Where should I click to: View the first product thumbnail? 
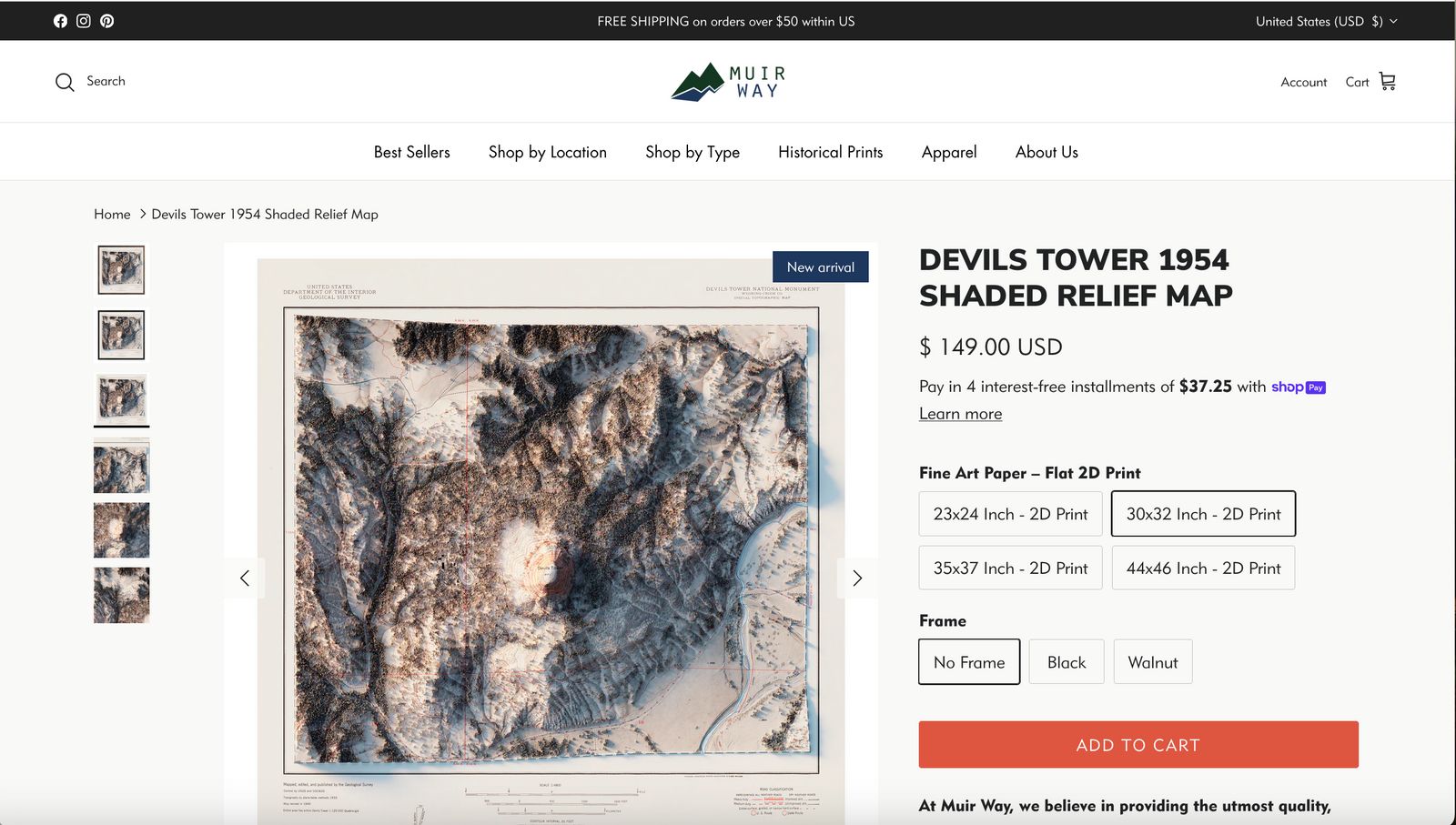[121, 270]
